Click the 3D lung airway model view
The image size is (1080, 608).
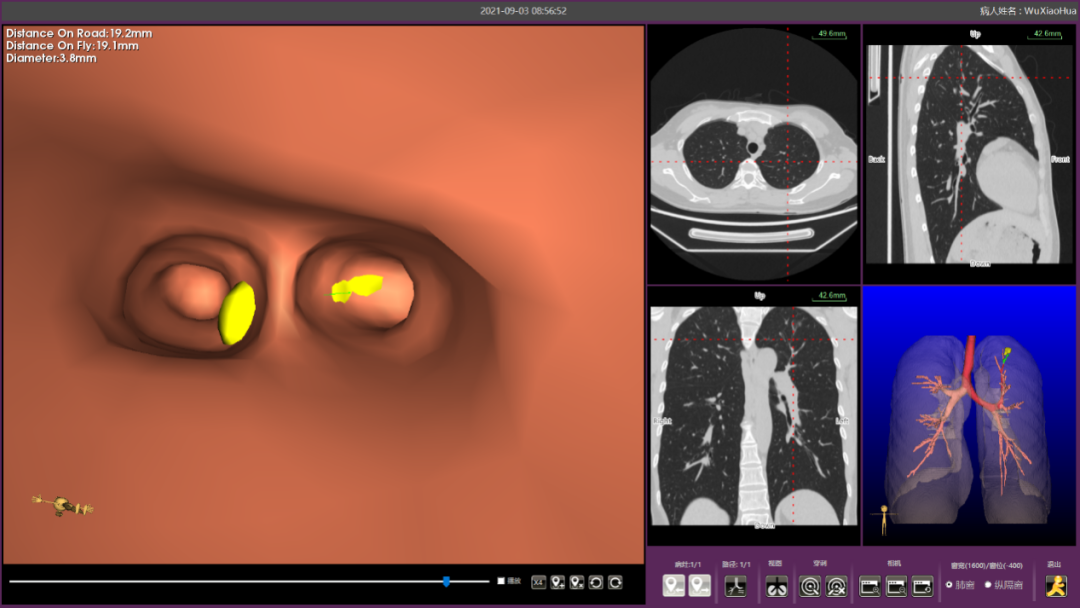(x=969, y=416)
